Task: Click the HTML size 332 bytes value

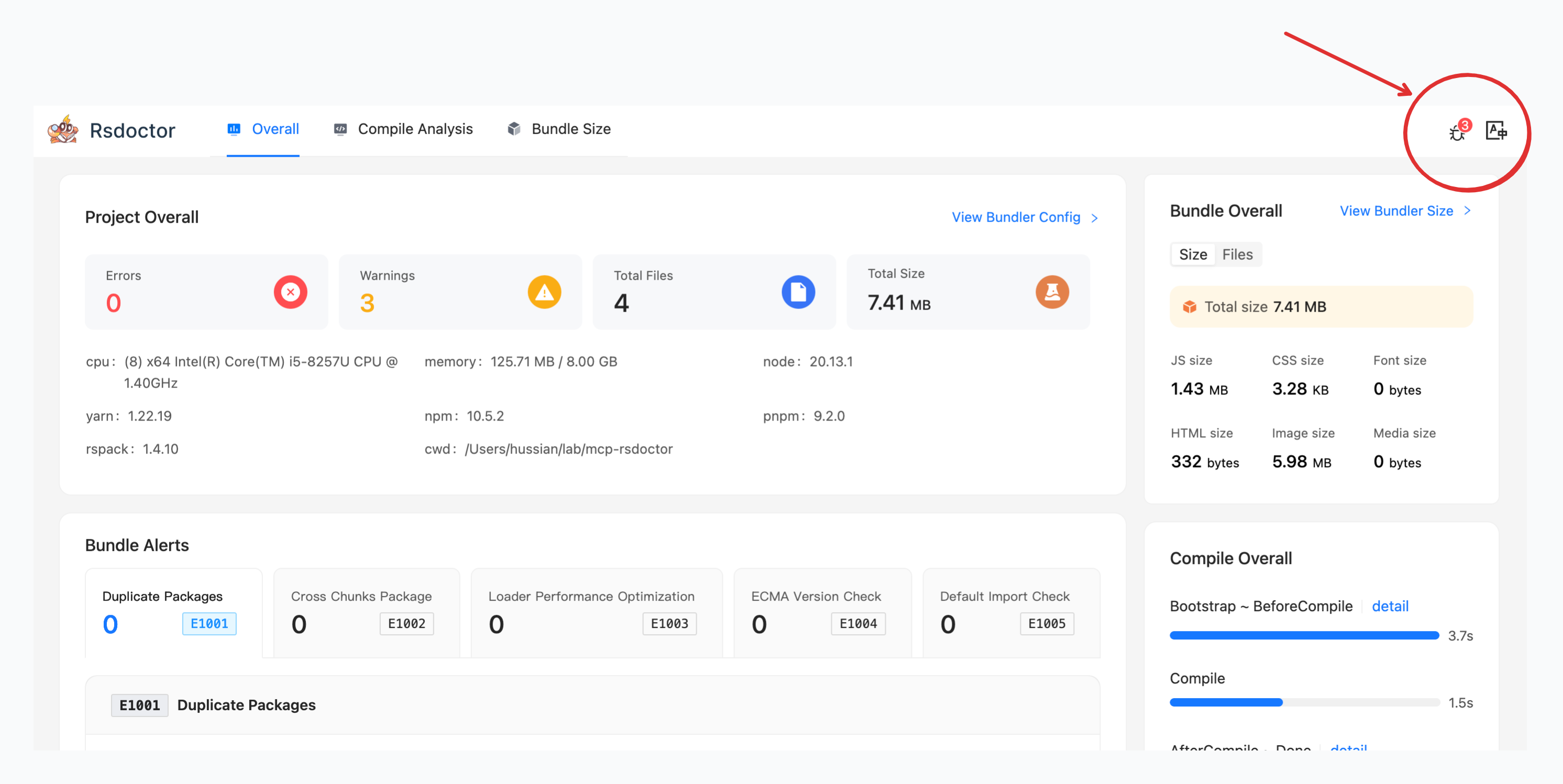Action: pos(1204,462)
